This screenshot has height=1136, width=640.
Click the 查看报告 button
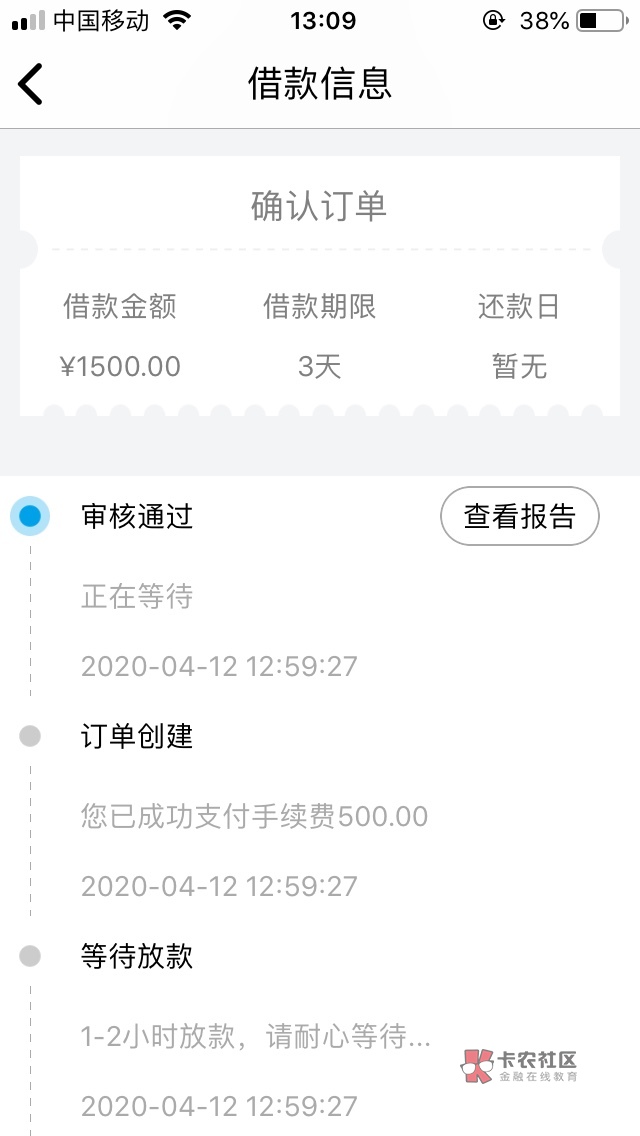coord(519,517)
